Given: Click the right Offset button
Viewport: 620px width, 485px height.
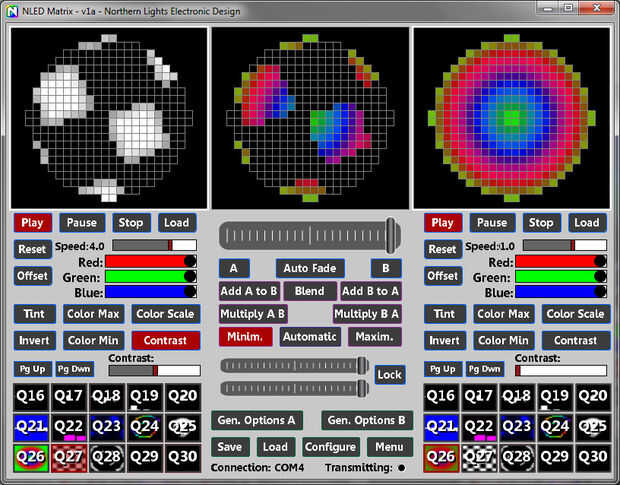Looking at the screenshot, I should (443, 276).
